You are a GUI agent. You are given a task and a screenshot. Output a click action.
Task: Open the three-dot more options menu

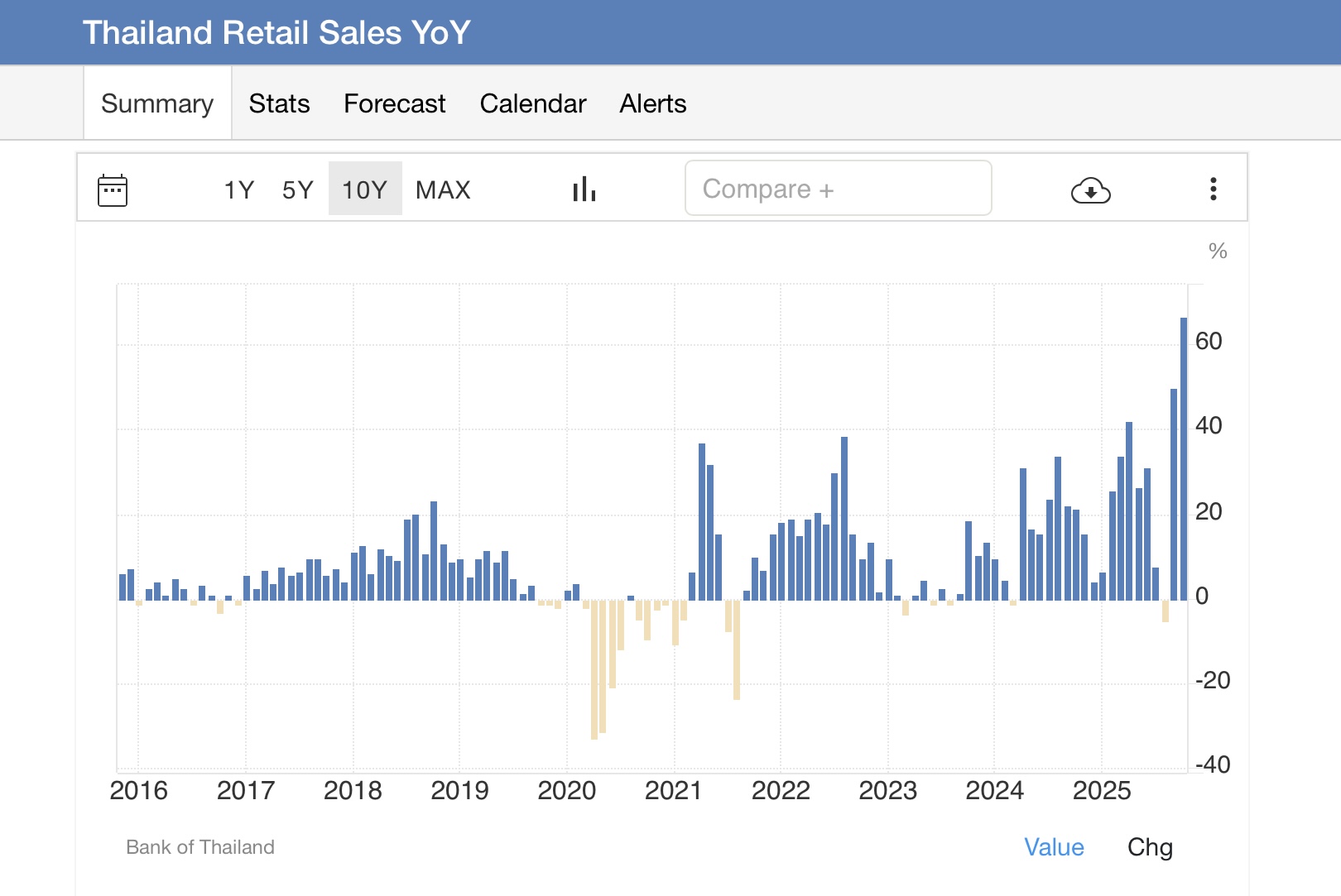[1213, 189]
